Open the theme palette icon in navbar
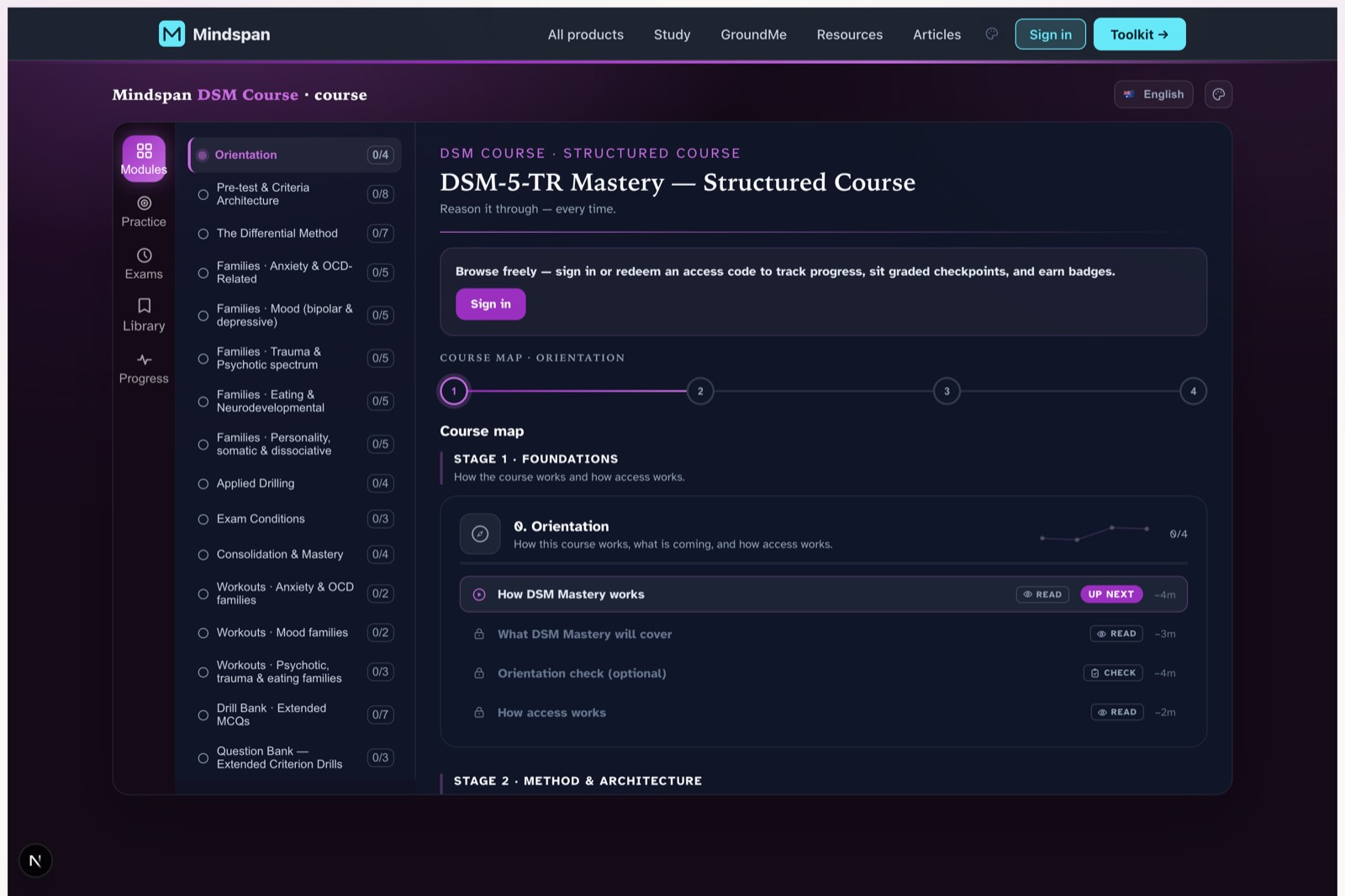Image resolution: width=1345 pixels, height=896 pixels. (992, 34)
